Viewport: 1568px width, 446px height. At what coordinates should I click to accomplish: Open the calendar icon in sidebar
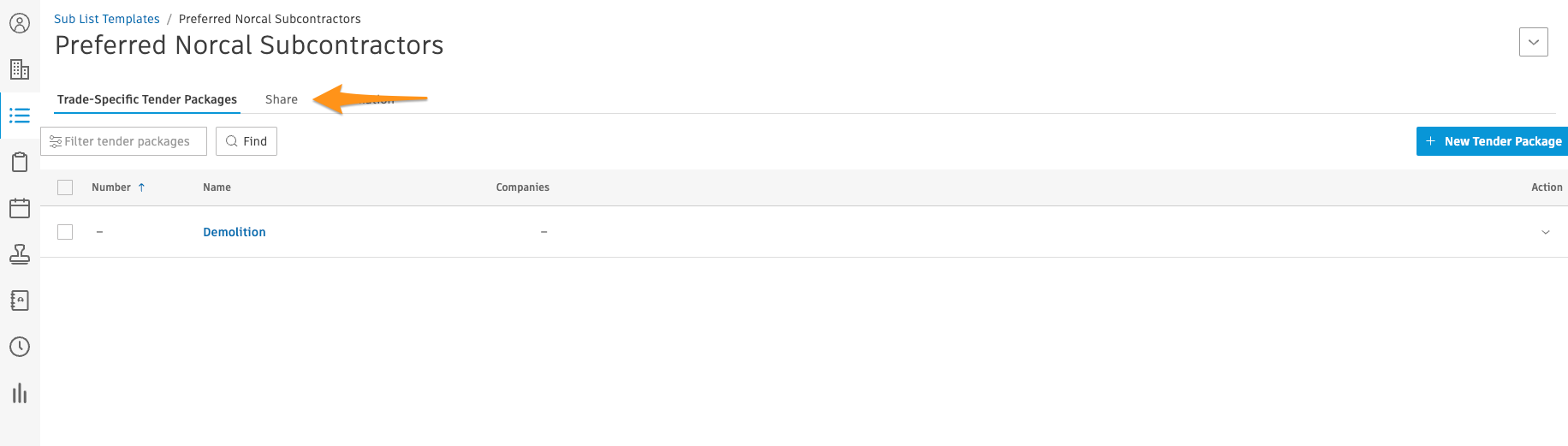pyautogui.click(x=20, y=208)
